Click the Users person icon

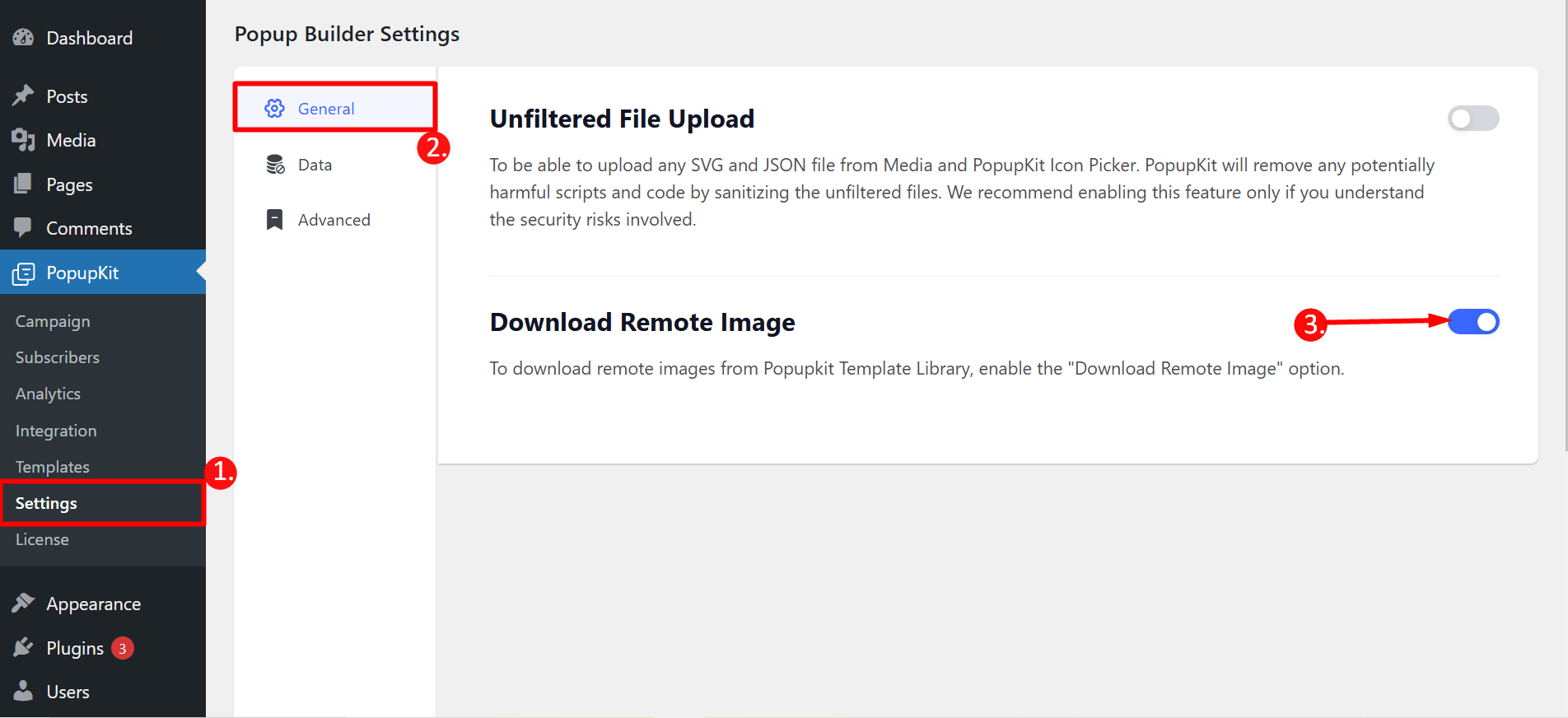click(23, 691)
